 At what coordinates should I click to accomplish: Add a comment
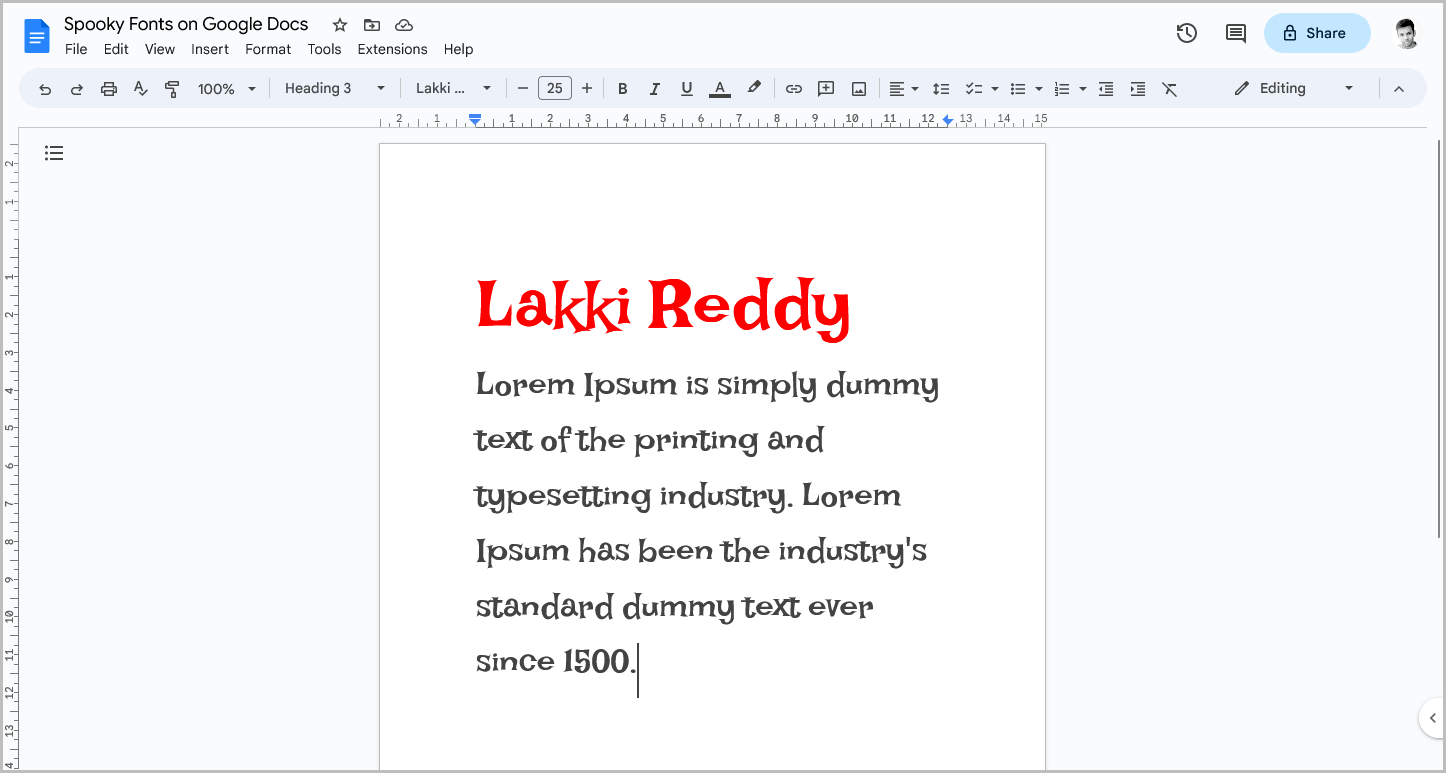pos(825,88)
